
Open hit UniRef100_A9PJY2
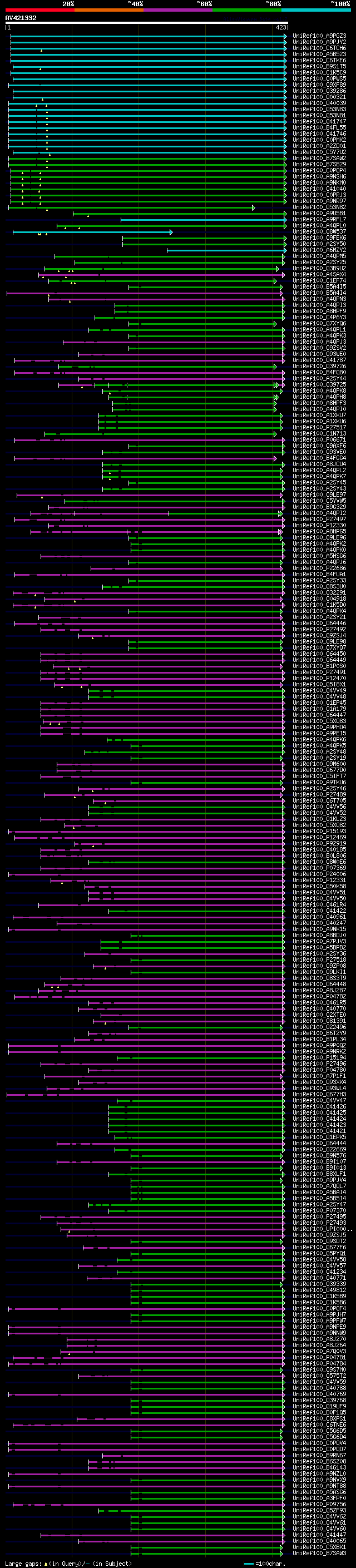click(319, 42)
